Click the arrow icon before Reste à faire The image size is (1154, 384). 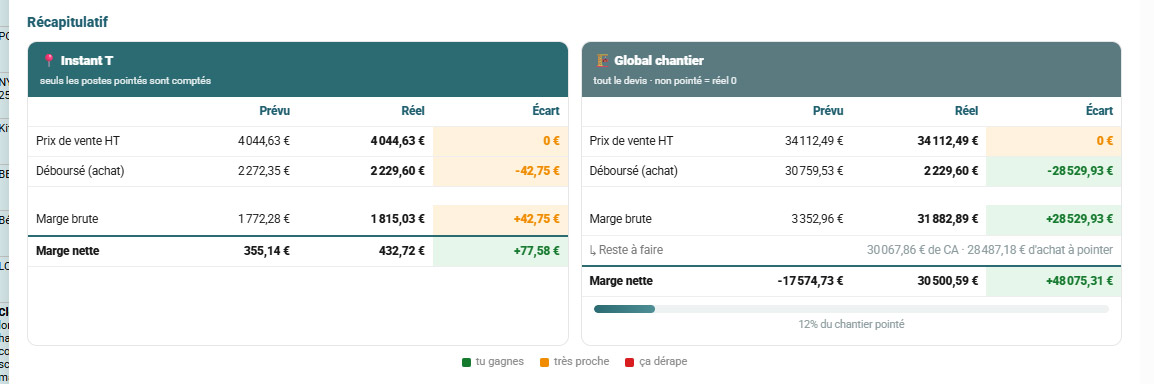(593, 250)
